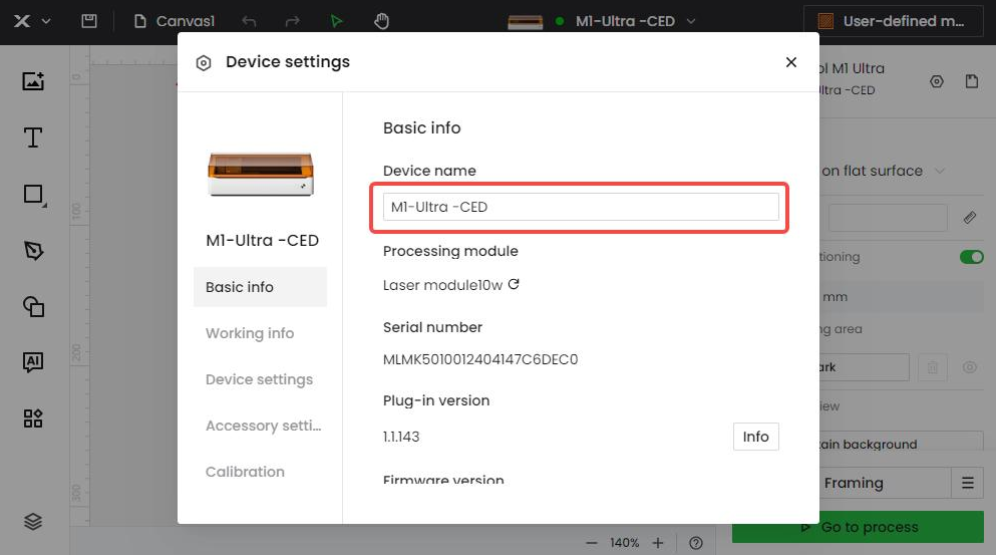Open the insert image tool
996x555 pixels.
point(33,81)
